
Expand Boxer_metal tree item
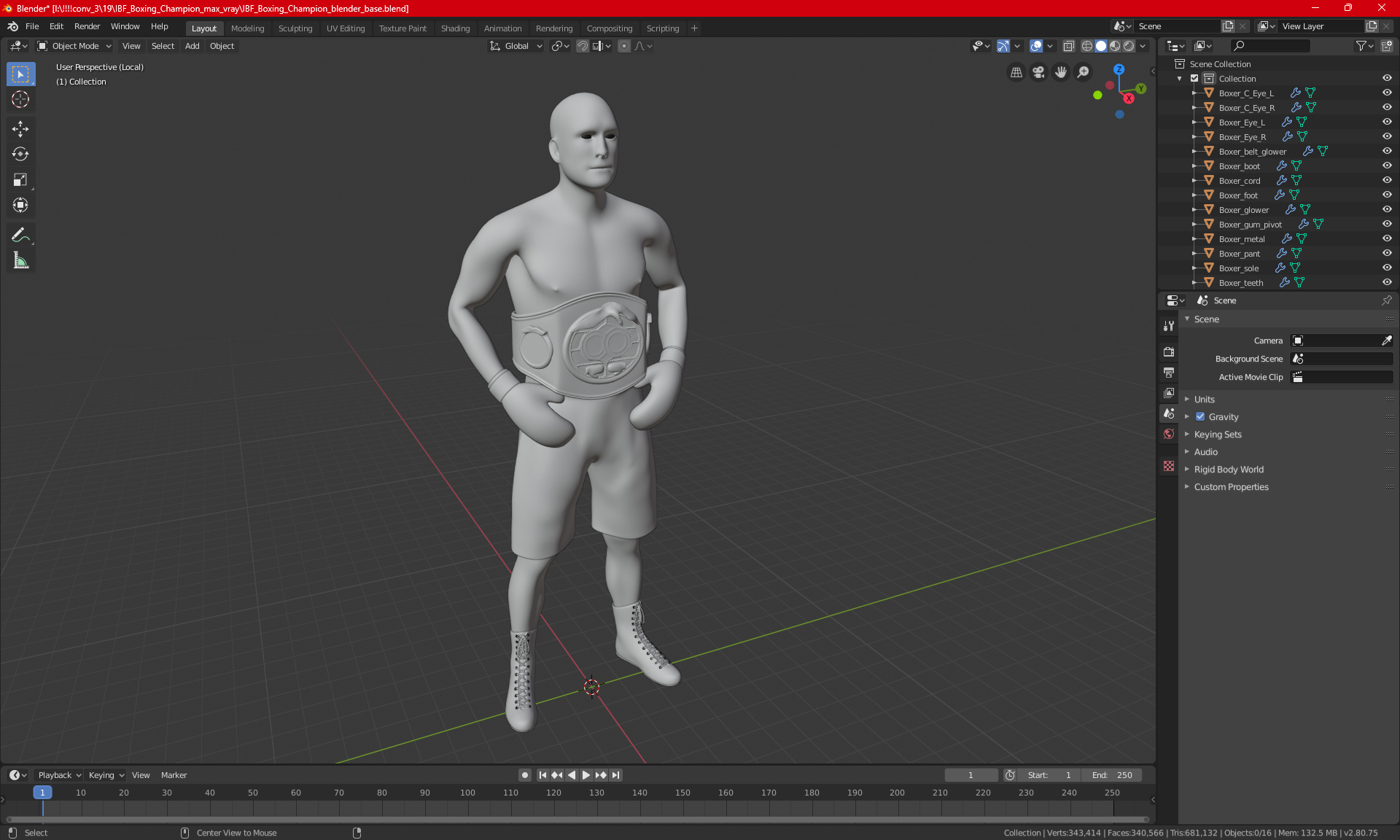point(1194,239)
